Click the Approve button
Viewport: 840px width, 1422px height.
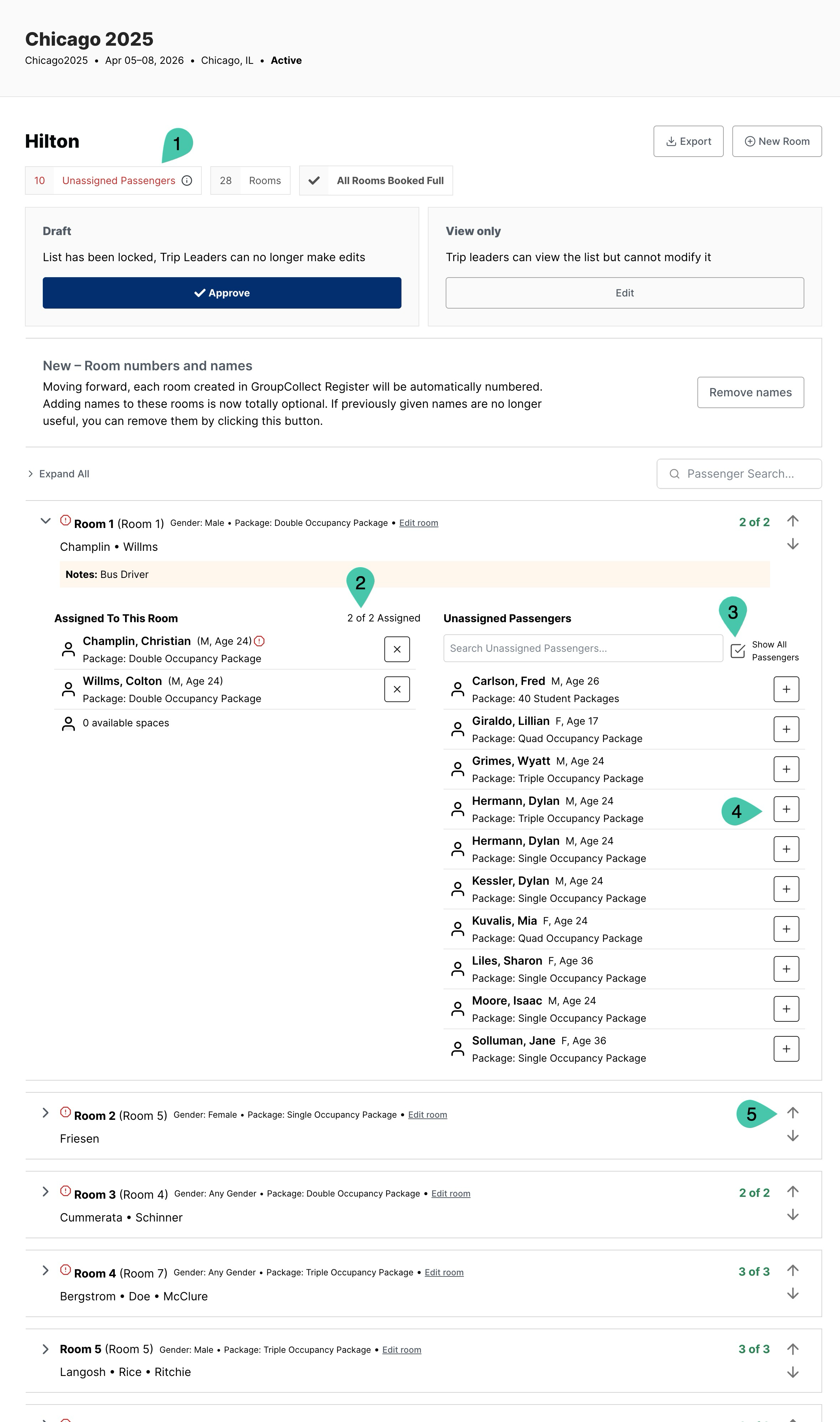coord(222,293)
